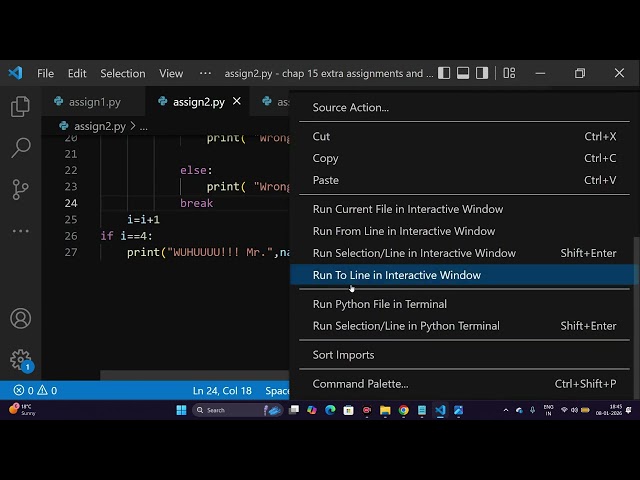Click line number 24 in the gutter

coord(71,203)
